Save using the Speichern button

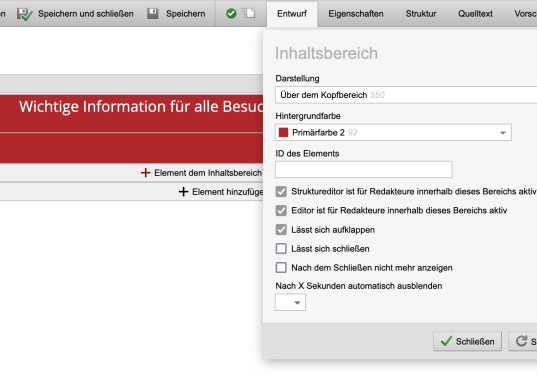pyautogui.click(x=177, y=14)
